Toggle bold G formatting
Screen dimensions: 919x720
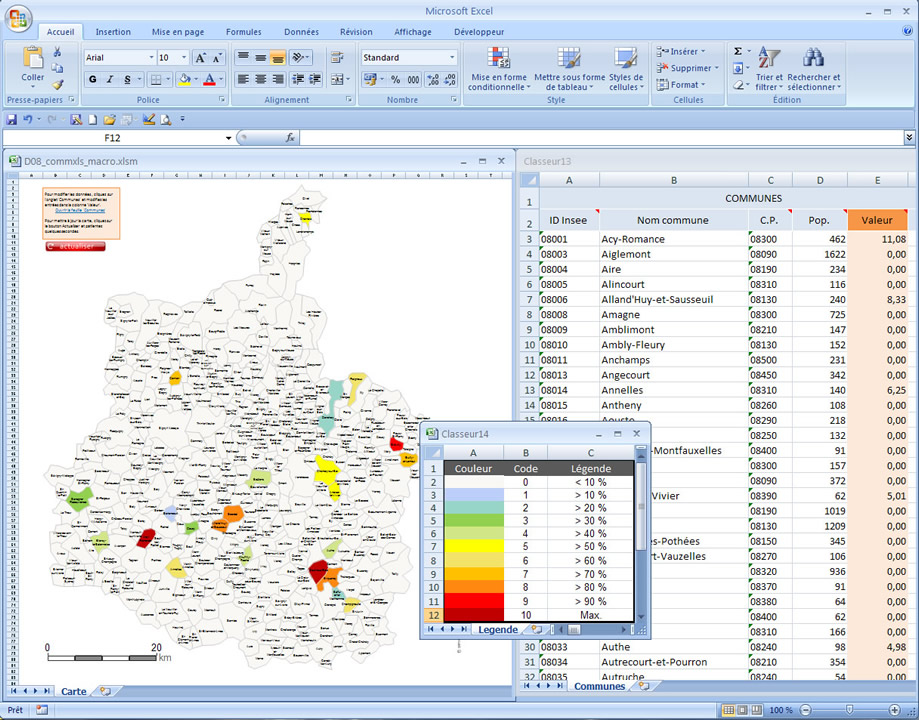pyautogui.click(x=93, y=79)
